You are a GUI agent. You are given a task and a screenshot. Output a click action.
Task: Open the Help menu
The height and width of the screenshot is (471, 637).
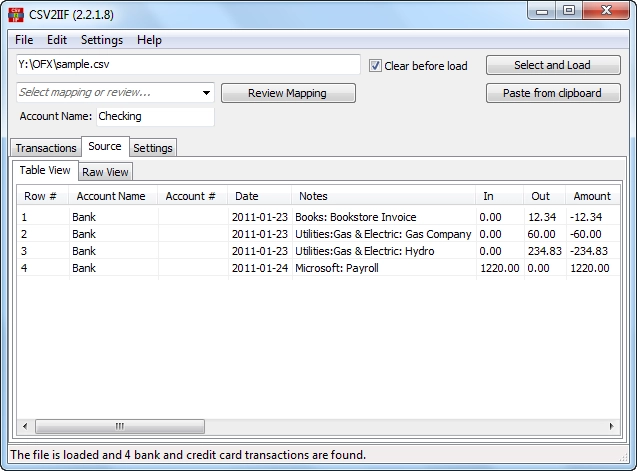149,40
